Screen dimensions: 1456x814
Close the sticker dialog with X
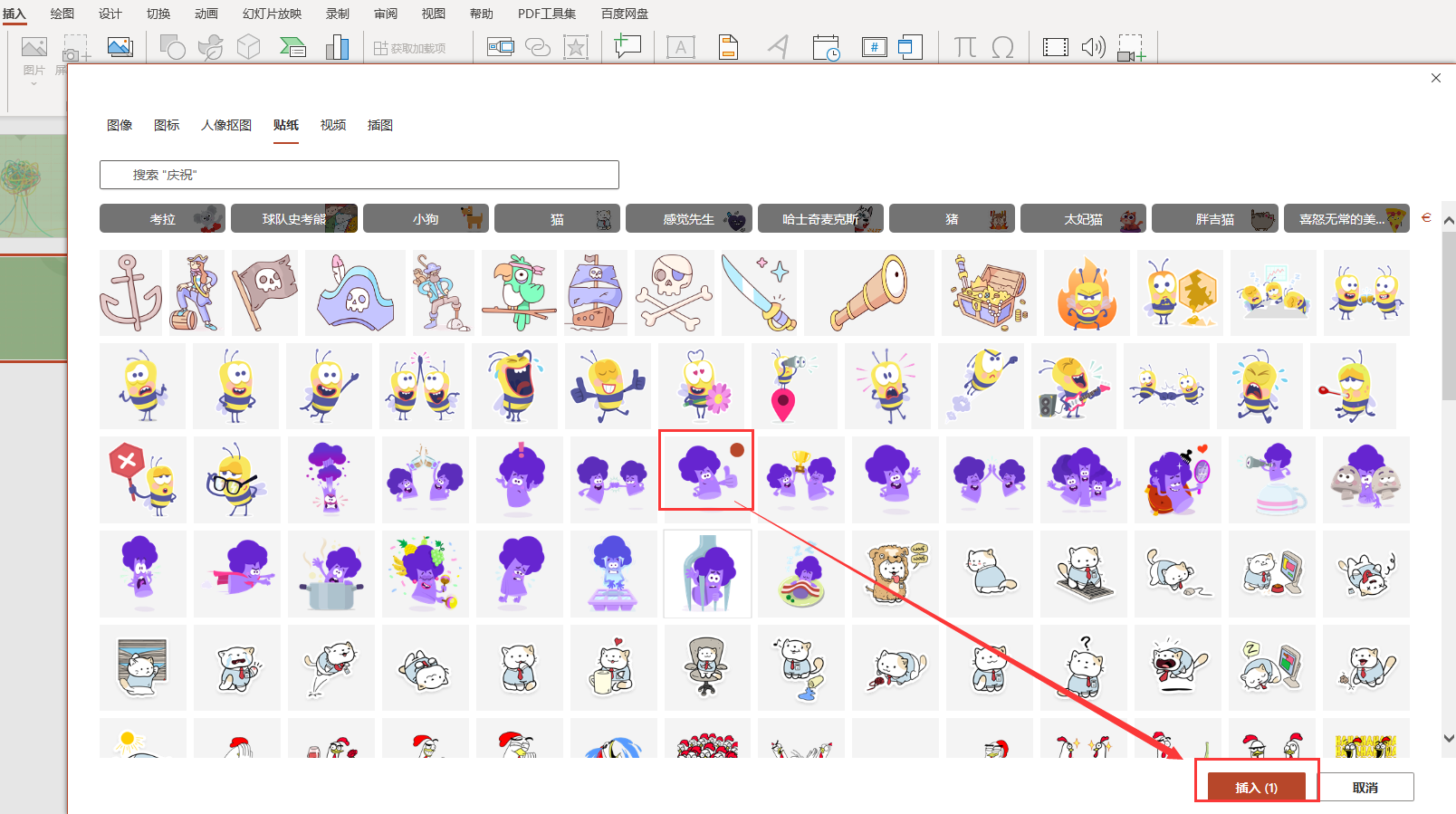(x=1436, y=78)
